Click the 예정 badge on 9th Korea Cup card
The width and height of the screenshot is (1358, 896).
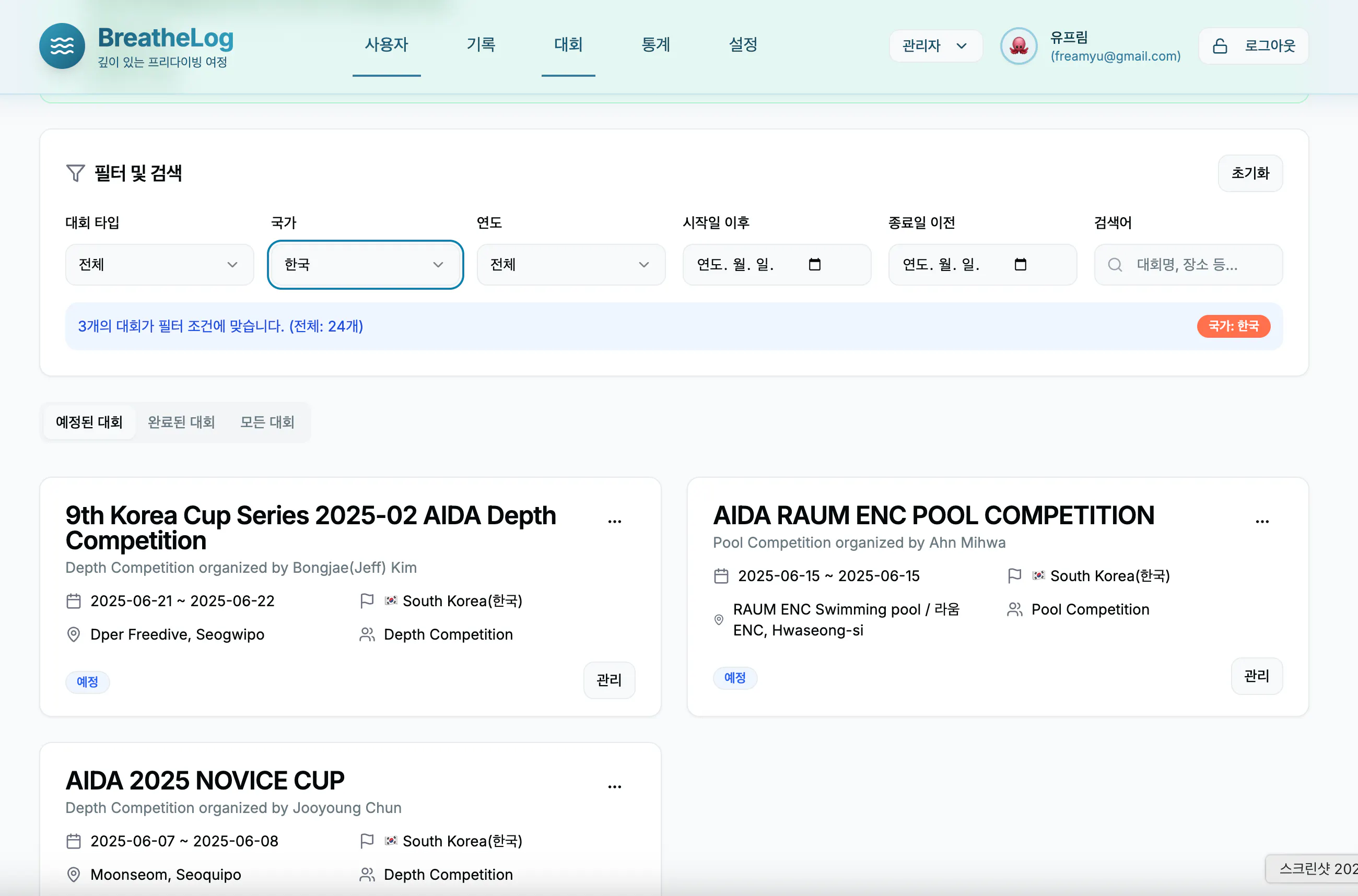87,681
